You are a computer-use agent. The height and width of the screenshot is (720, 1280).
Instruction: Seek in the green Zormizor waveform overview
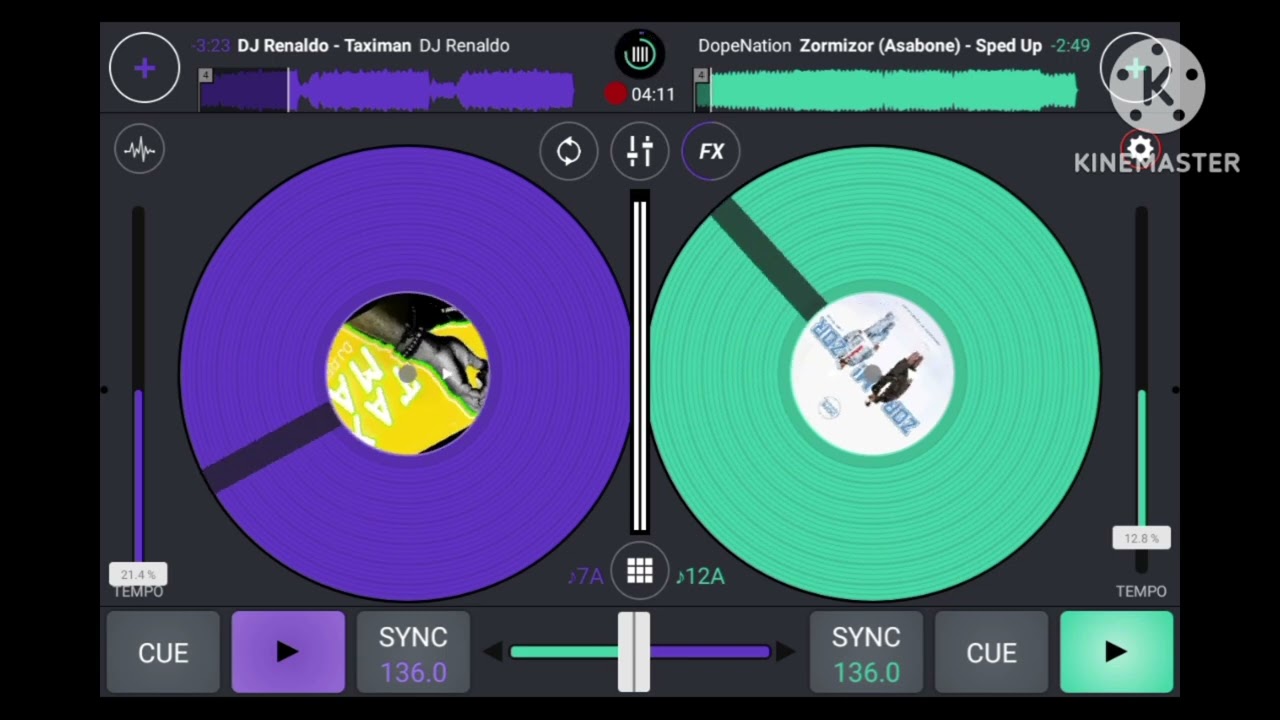(887, 90)
